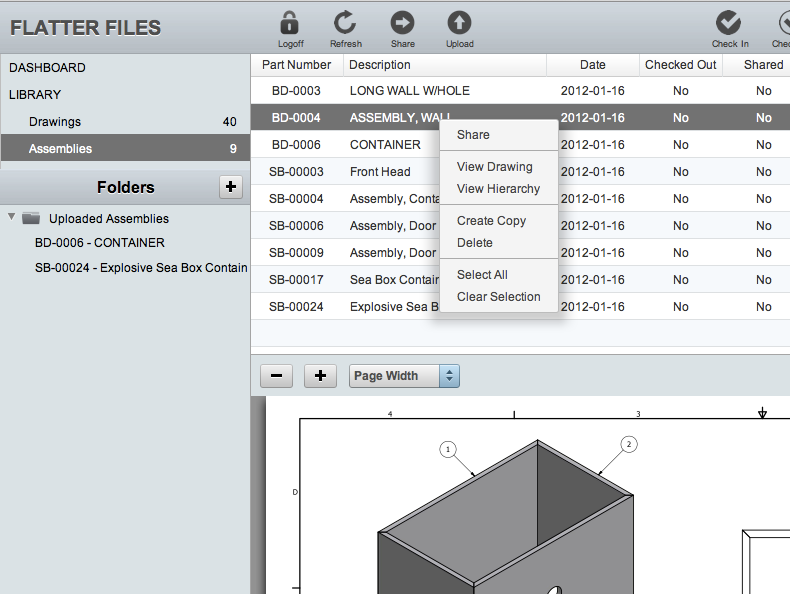Screen dimensions: 790x594
Task: Click the FLATTER FILES logo
Action: click(x=86, y=28)
